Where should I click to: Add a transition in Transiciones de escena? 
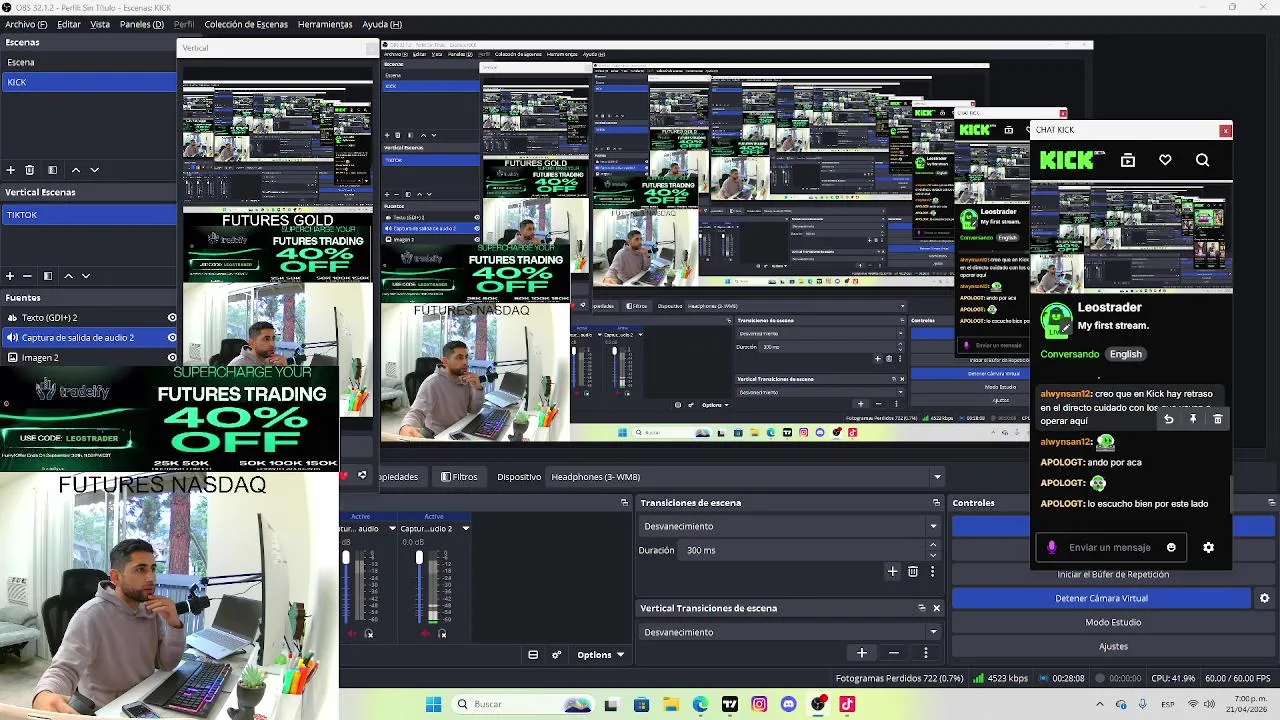click(x=892, y=571)
